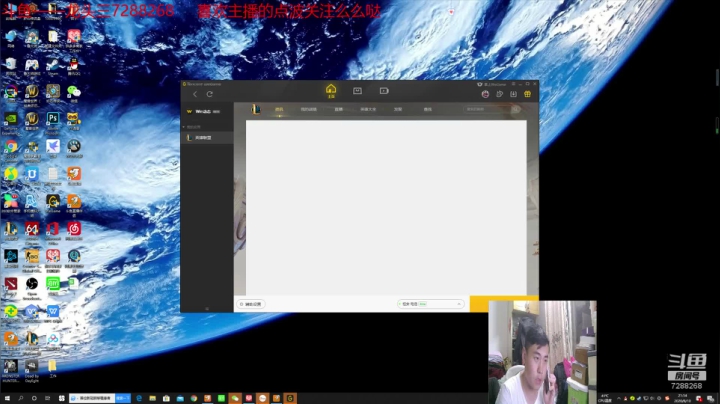Click the icon left of the download icon
720x404 pixels.
click(500, 94)
